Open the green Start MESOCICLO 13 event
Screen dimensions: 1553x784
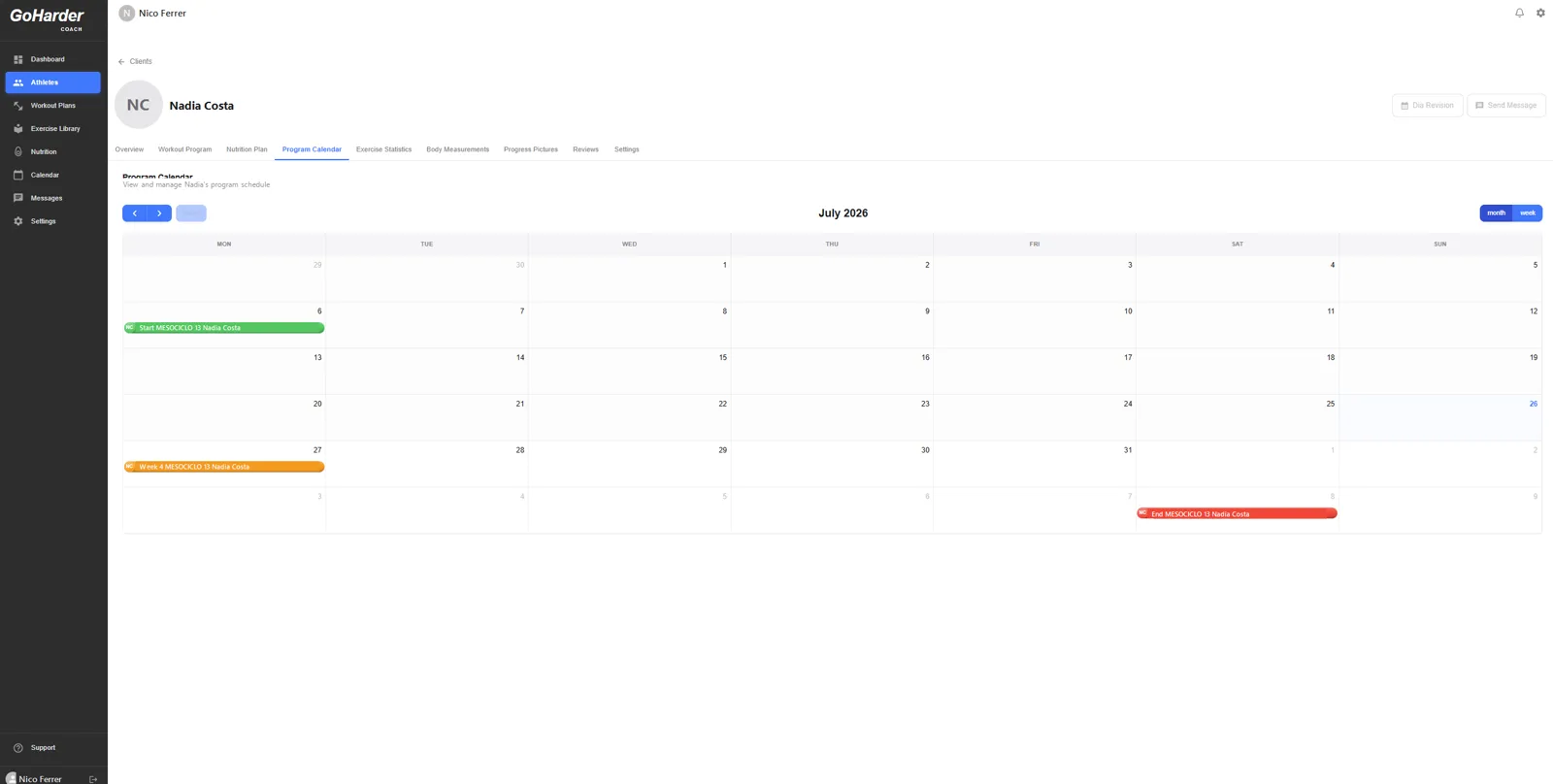coord(224,328)
